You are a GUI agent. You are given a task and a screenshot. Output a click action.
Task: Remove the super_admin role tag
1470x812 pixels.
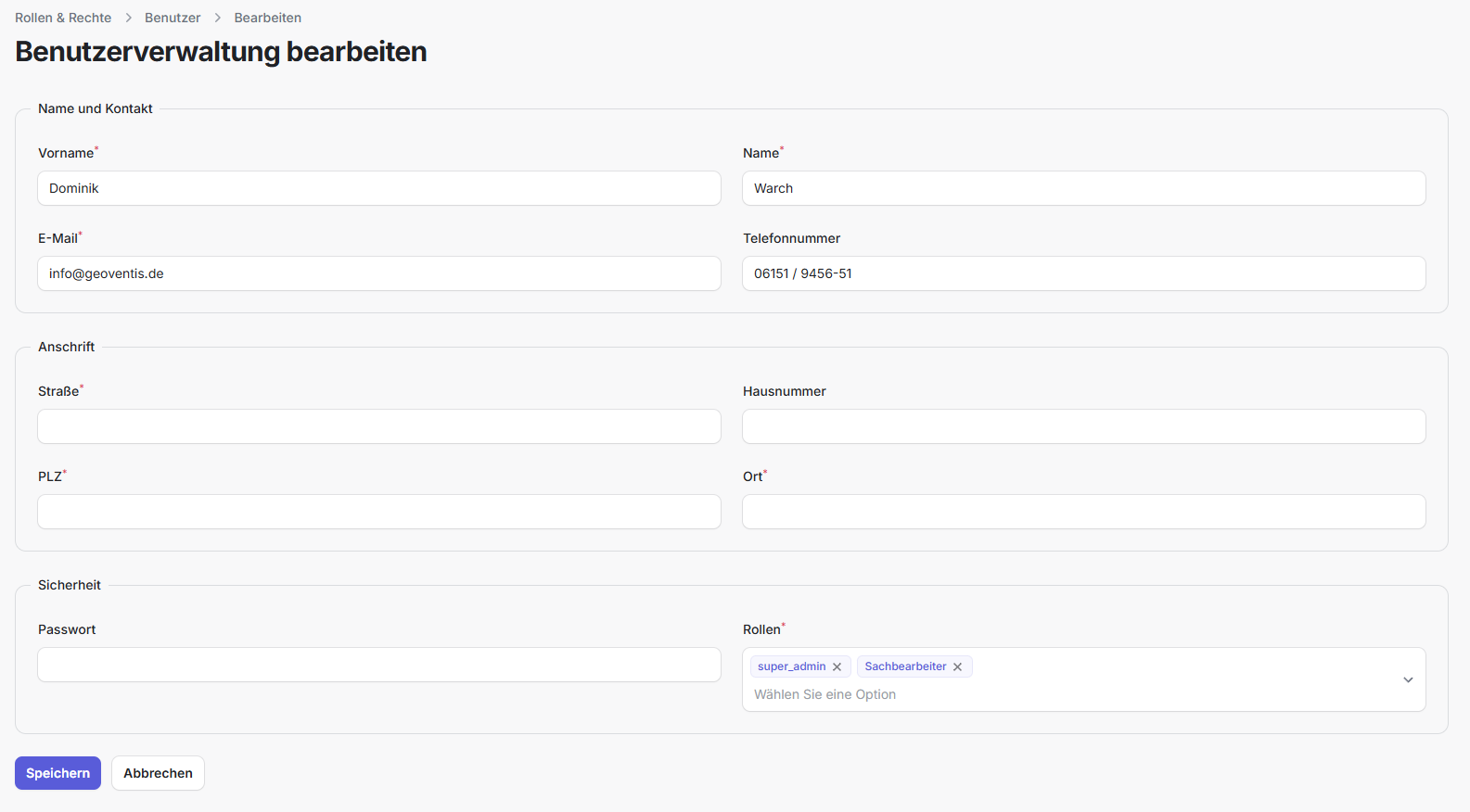837,667
